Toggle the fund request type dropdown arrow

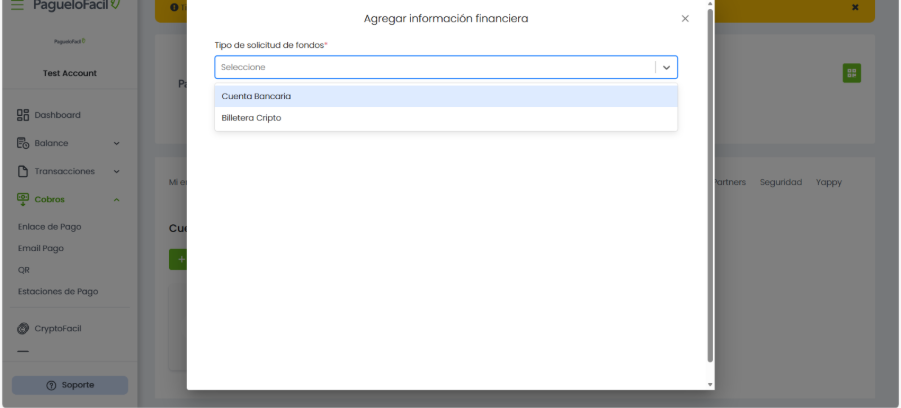667,67
